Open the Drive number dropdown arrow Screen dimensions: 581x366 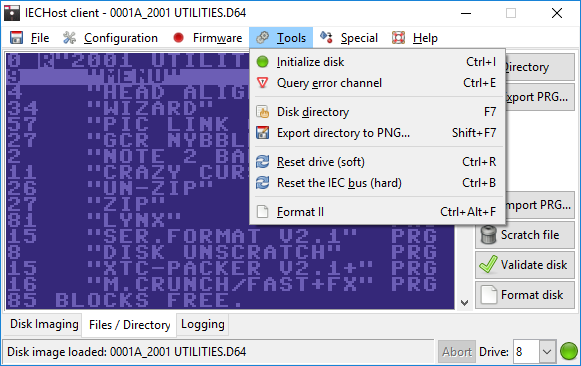pyautogui.click(x=547, y=351)
